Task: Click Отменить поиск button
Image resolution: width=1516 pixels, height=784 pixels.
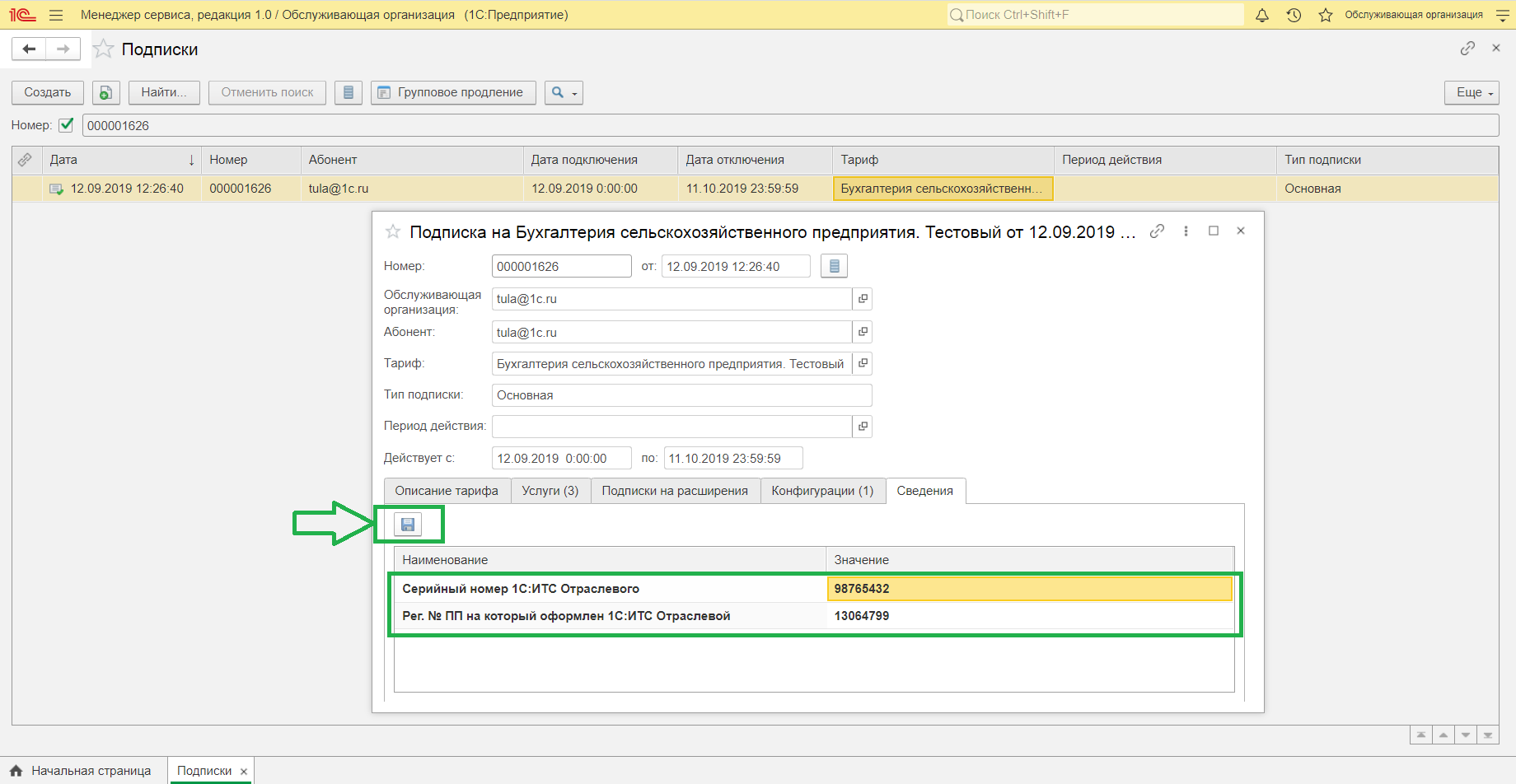Action: (x=267, y=92)
